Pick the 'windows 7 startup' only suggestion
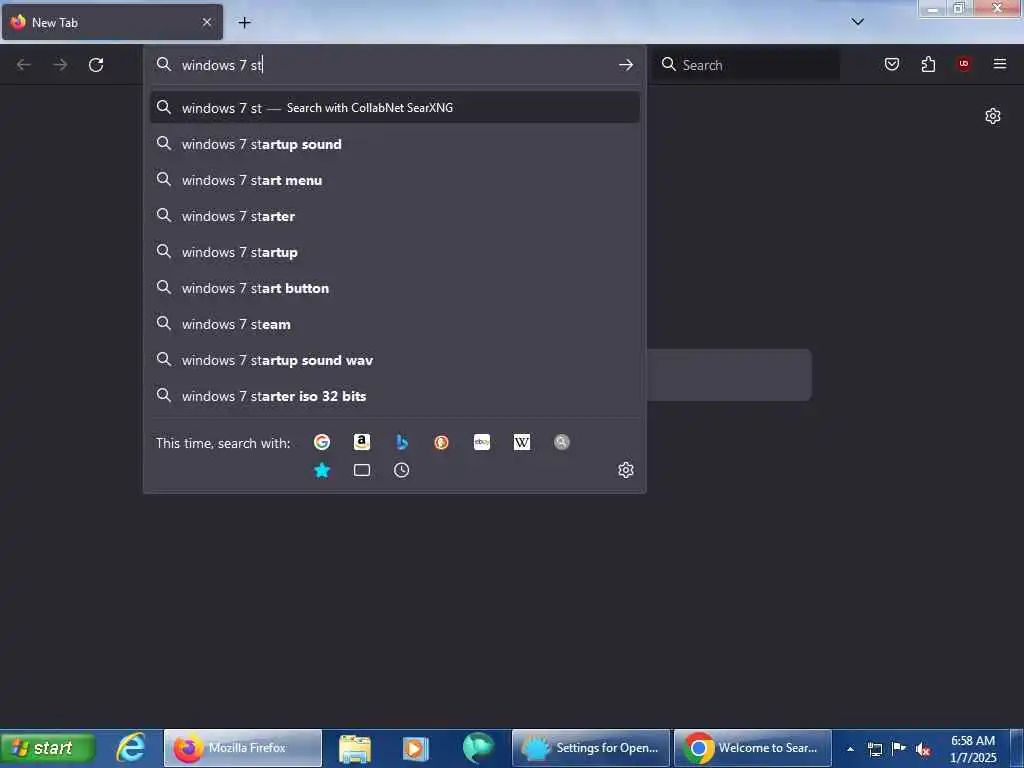 394,252
